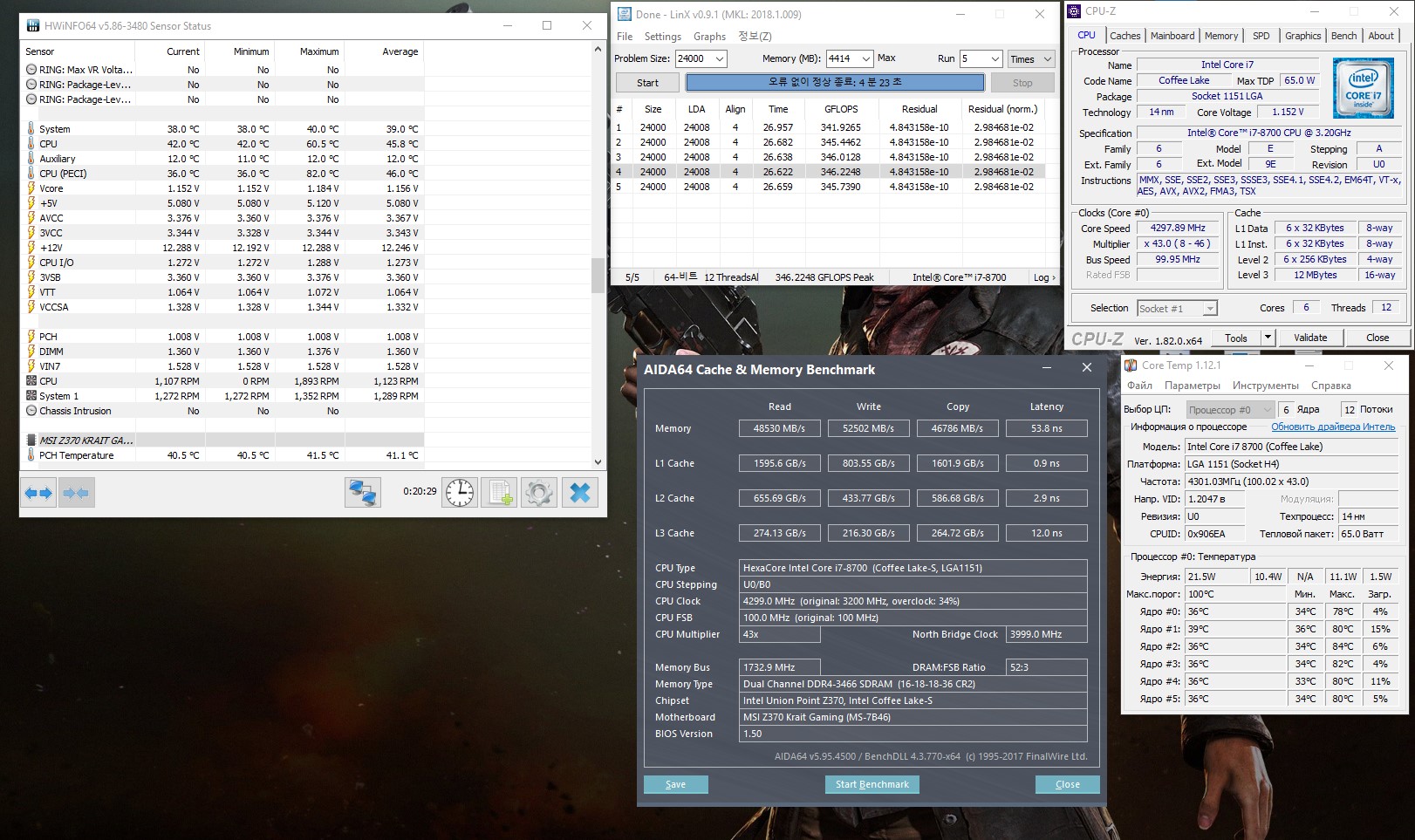Select LinX result row with 341.9265 GFLOPS
The width and height of the screenshot is (1415, 840).
(x=835, y=127)
